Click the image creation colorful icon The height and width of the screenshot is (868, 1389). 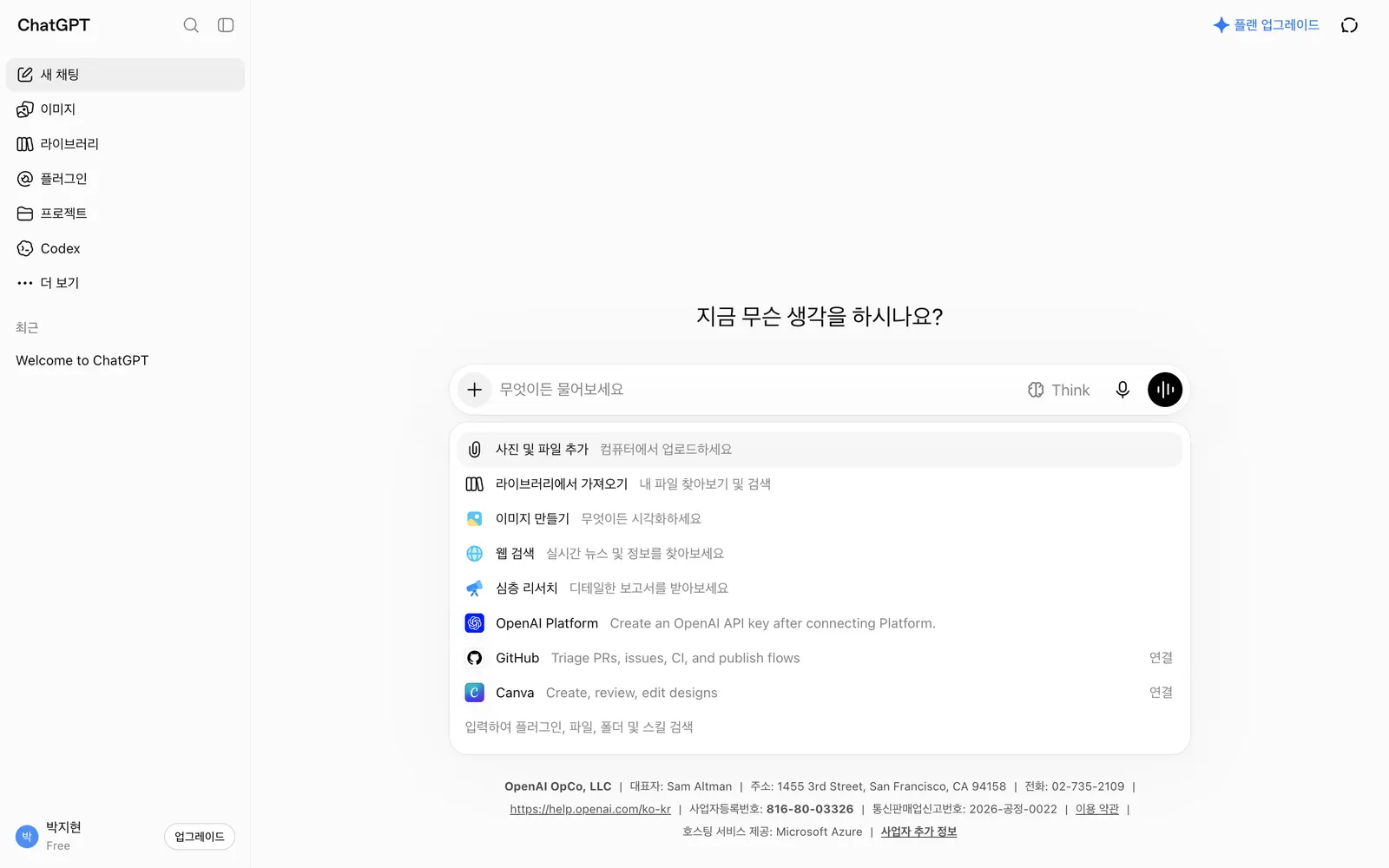[474, 519]
